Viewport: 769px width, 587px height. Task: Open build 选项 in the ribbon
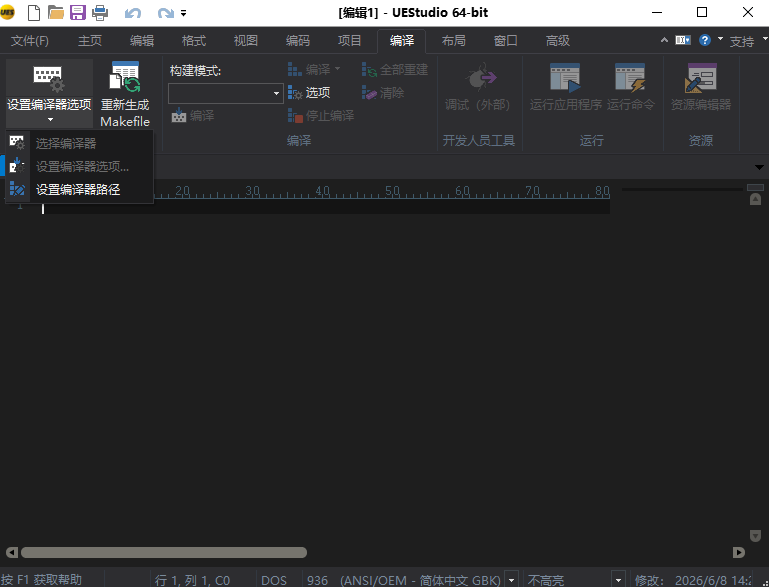coord(309,93)
